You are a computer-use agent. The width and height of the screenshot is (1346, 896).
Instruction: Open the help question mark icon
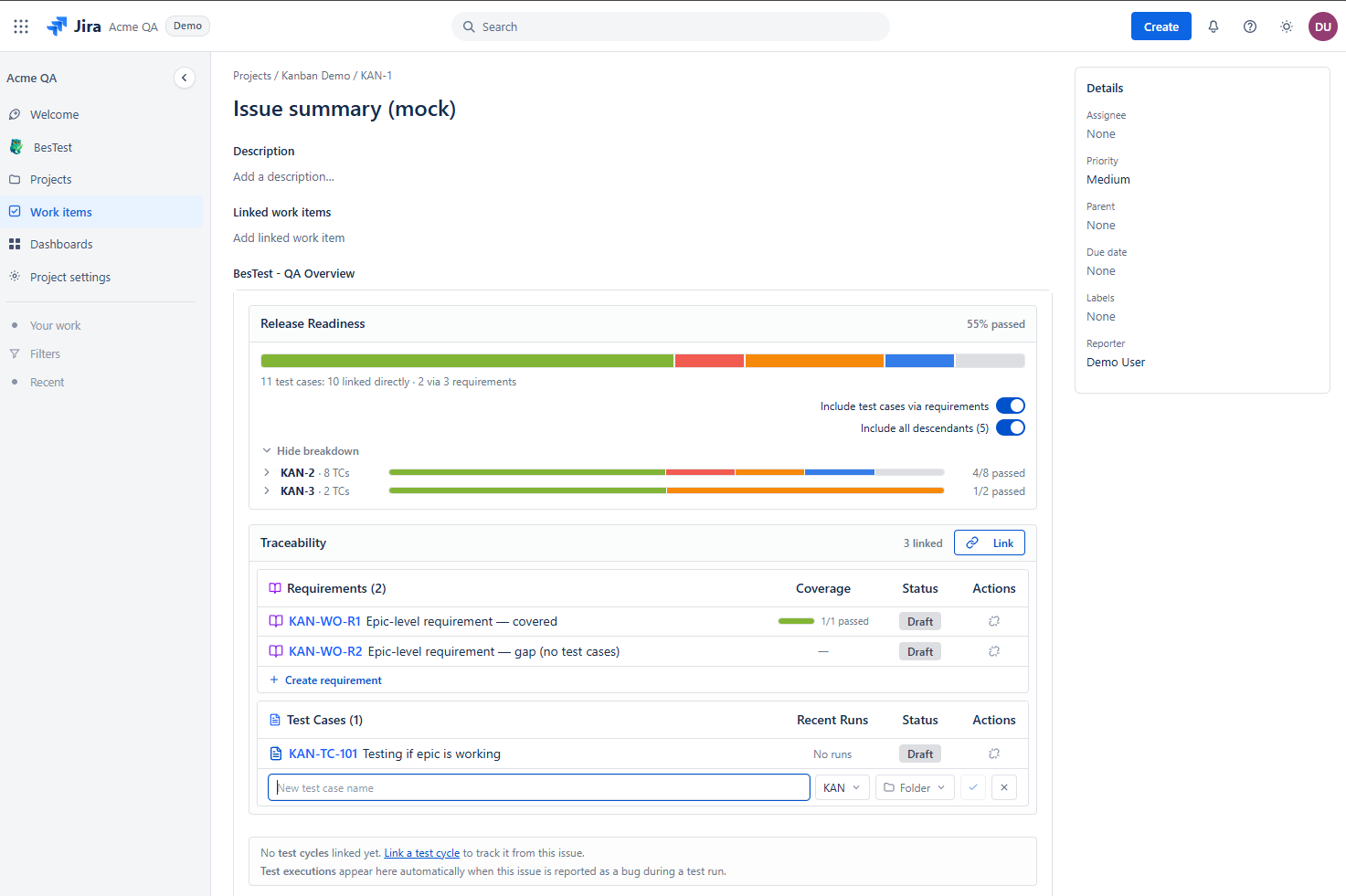point(1250,26)
